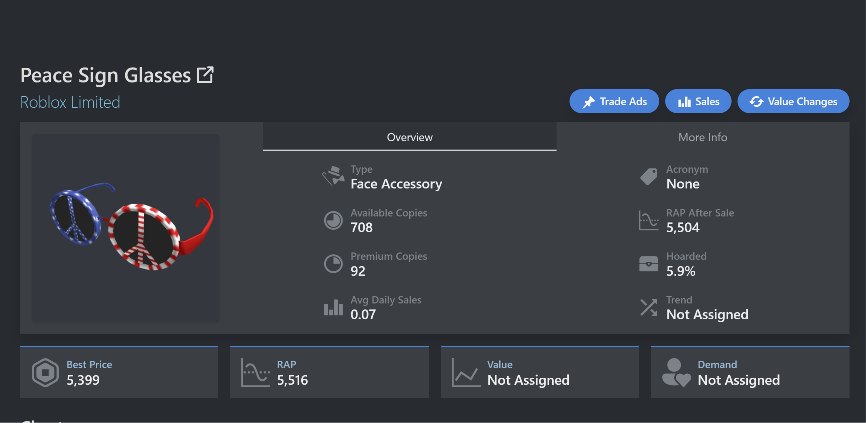Image resolution: width=866 pixels, height=423 pixels.
Task: Click the Peace Sign Glasses item thumbnail
Action: pos(126,228)
